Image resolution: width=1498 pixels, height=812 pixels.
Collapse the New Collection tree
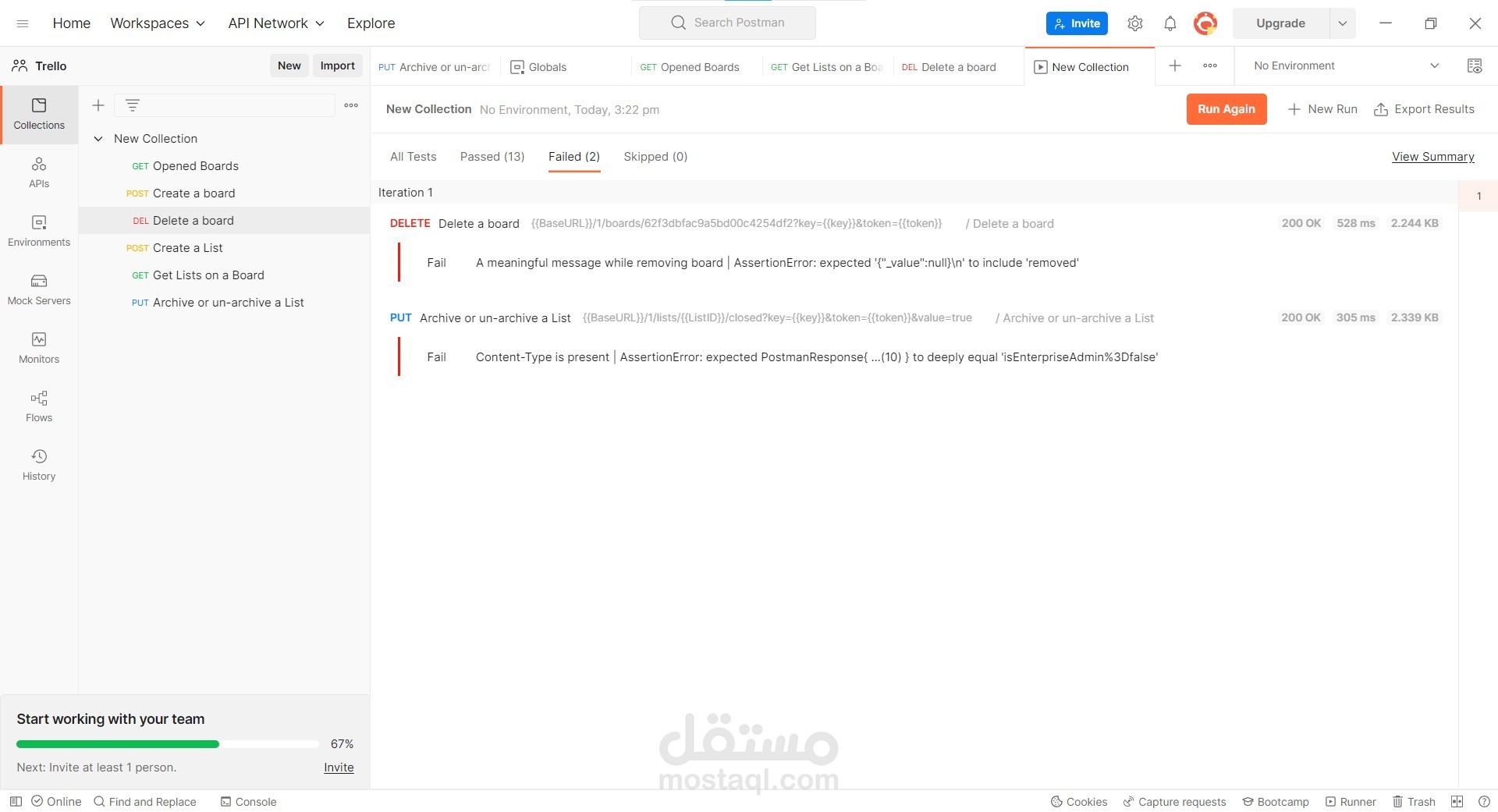(98, 139)
